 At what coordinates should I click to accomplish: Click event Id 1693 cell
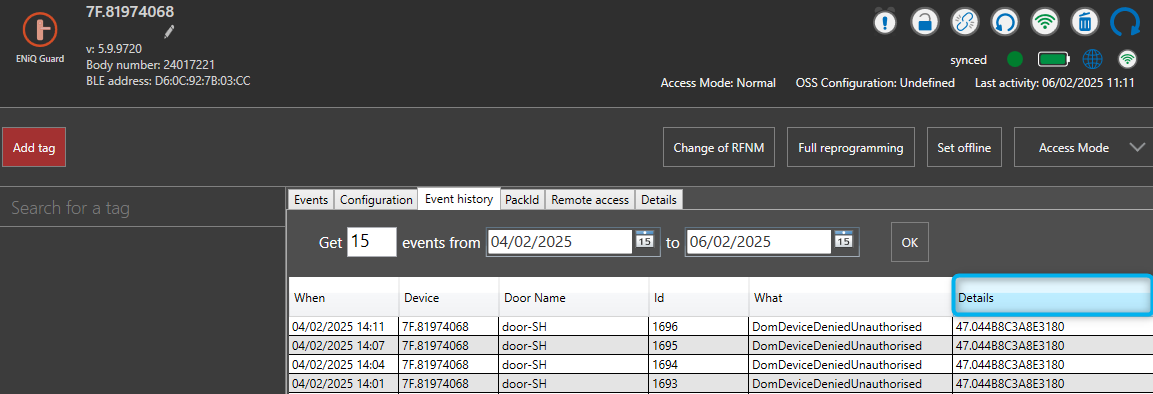coord(699,384)
